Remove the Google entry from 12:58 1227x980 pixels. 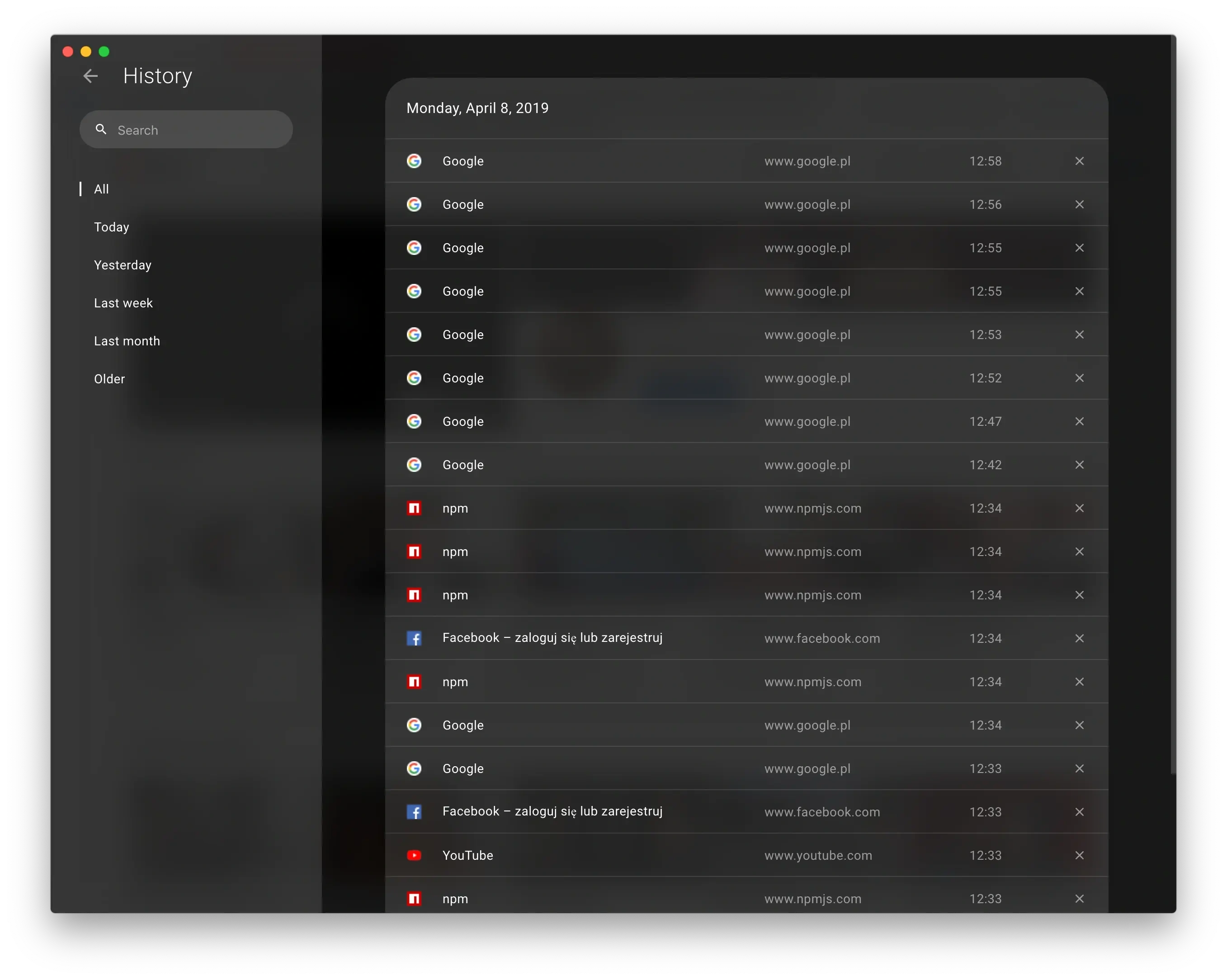tap(1079, 161)
